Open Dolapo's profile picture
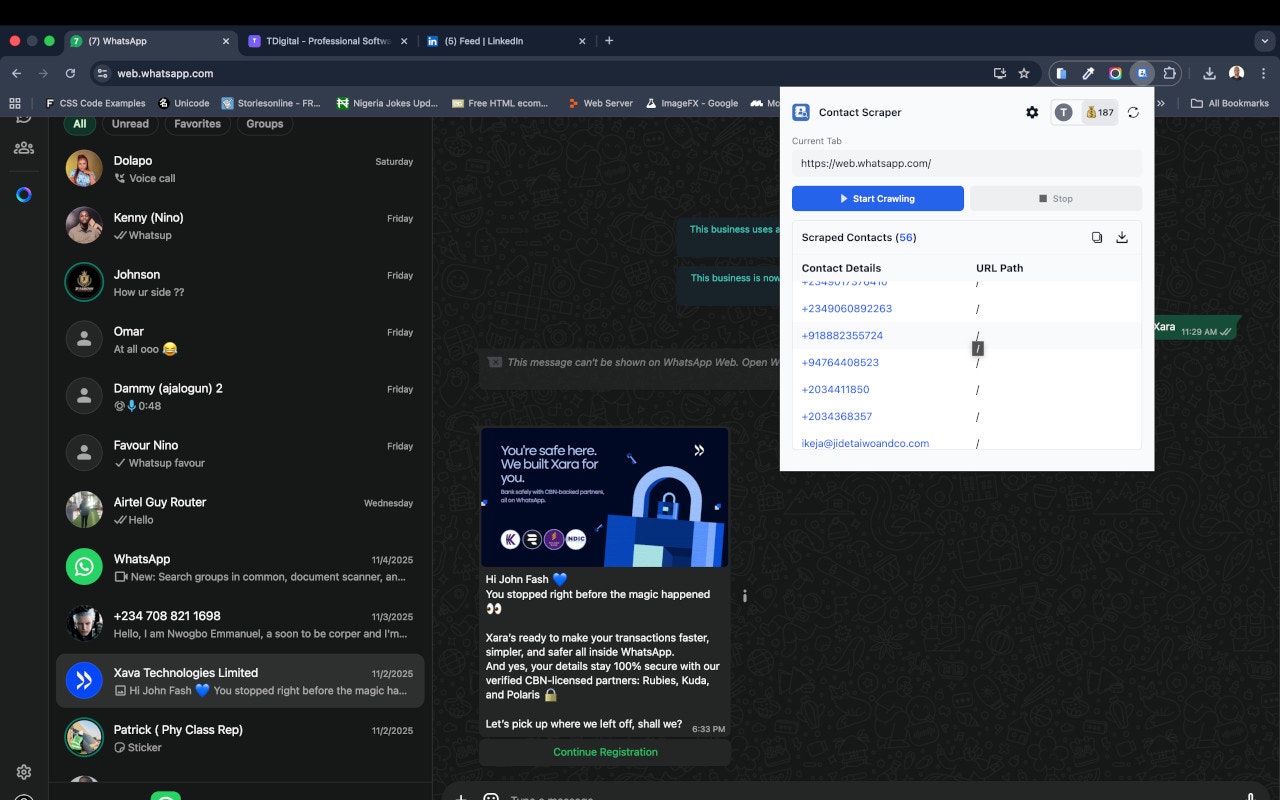The image size is (1280, 800). [x=84, y=168]
